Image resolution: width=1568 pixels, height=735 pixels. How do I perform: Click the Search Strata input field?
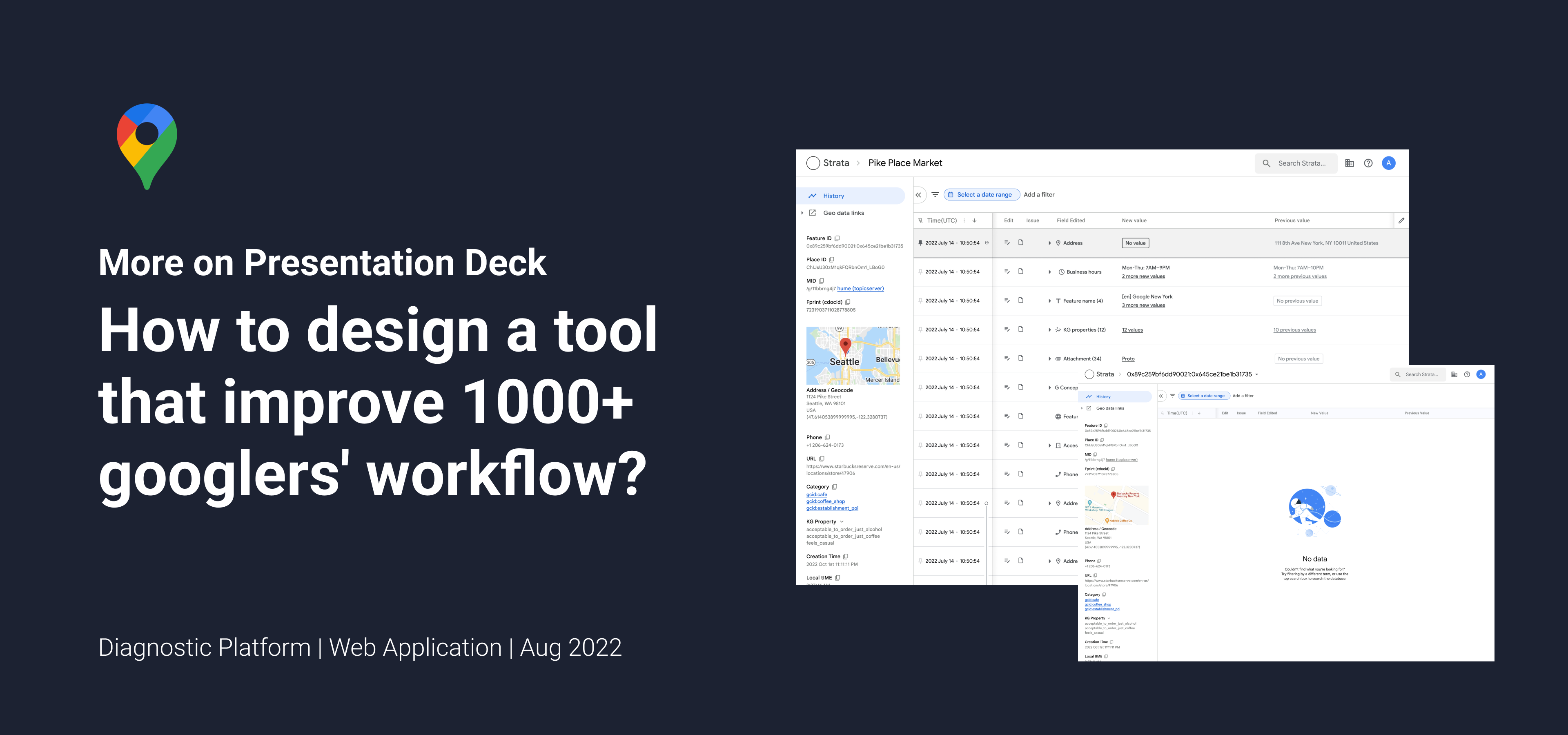pyautogui.click(x=1301, y=163)
